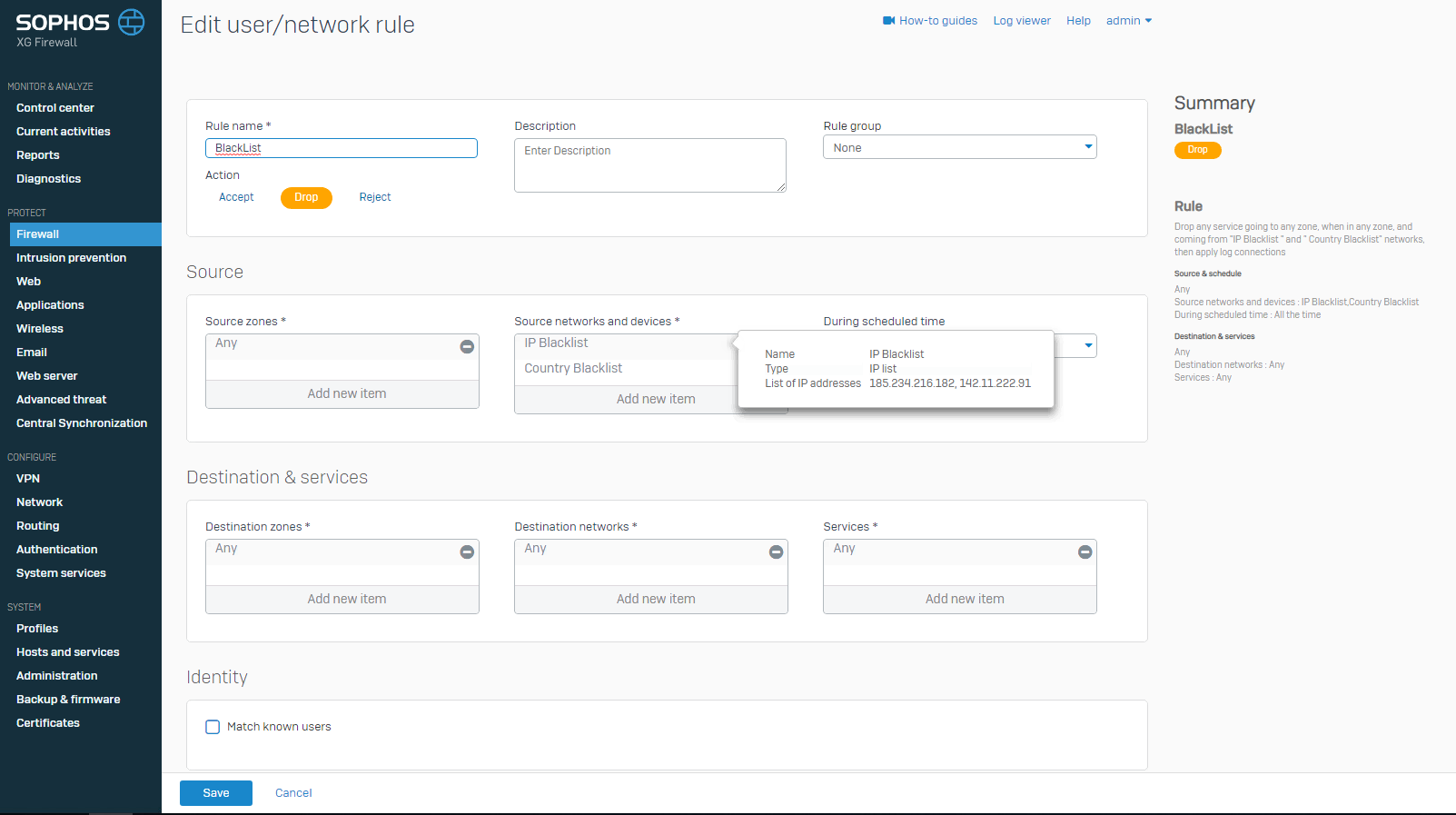This screenshot has height=815, width=1456.
Task: Click the Sophos globe logo
Action: pos(132,23)
